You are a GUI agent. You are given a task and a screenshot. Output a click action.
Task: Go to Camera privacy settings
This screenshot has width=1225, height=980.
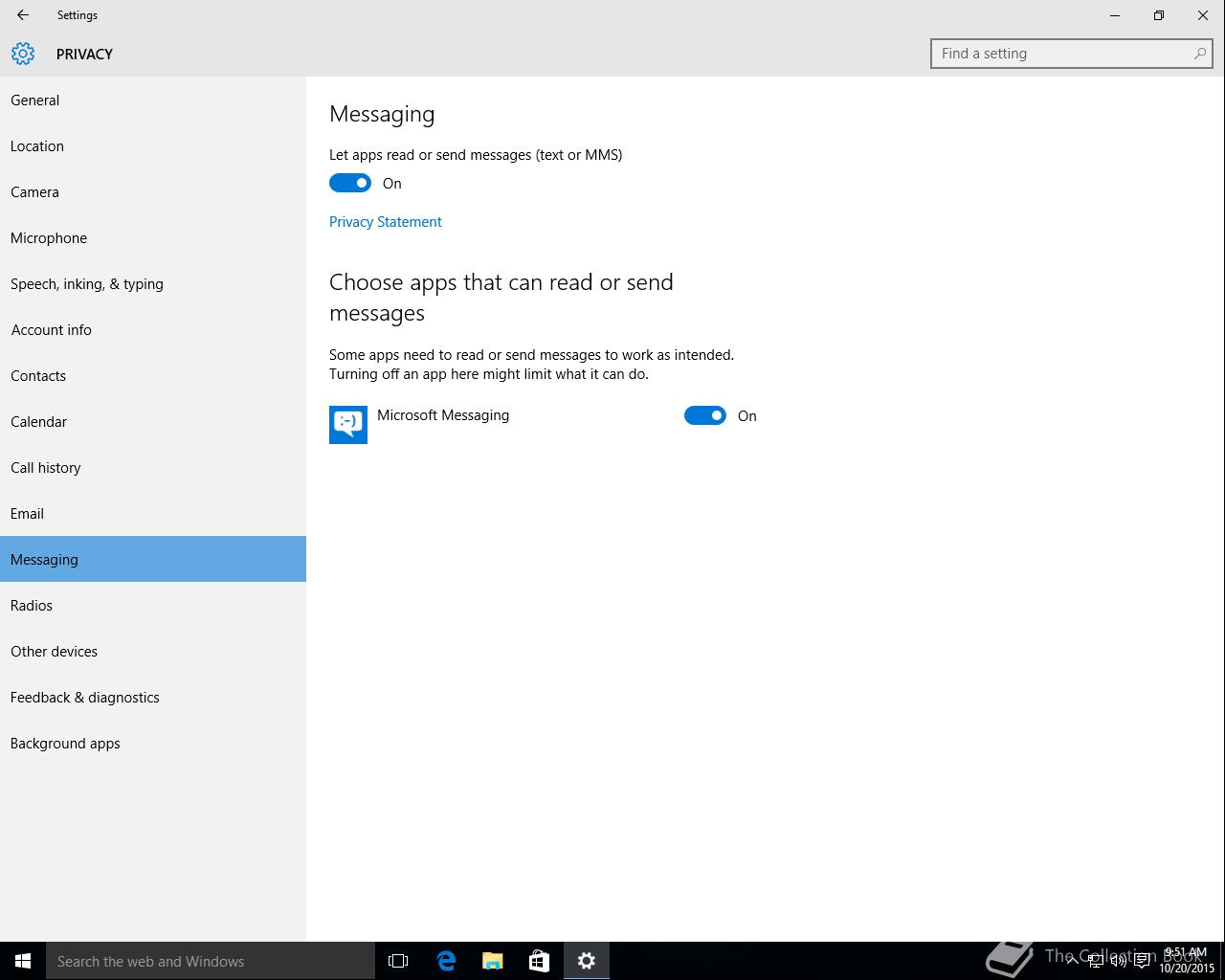coord(34,192)
